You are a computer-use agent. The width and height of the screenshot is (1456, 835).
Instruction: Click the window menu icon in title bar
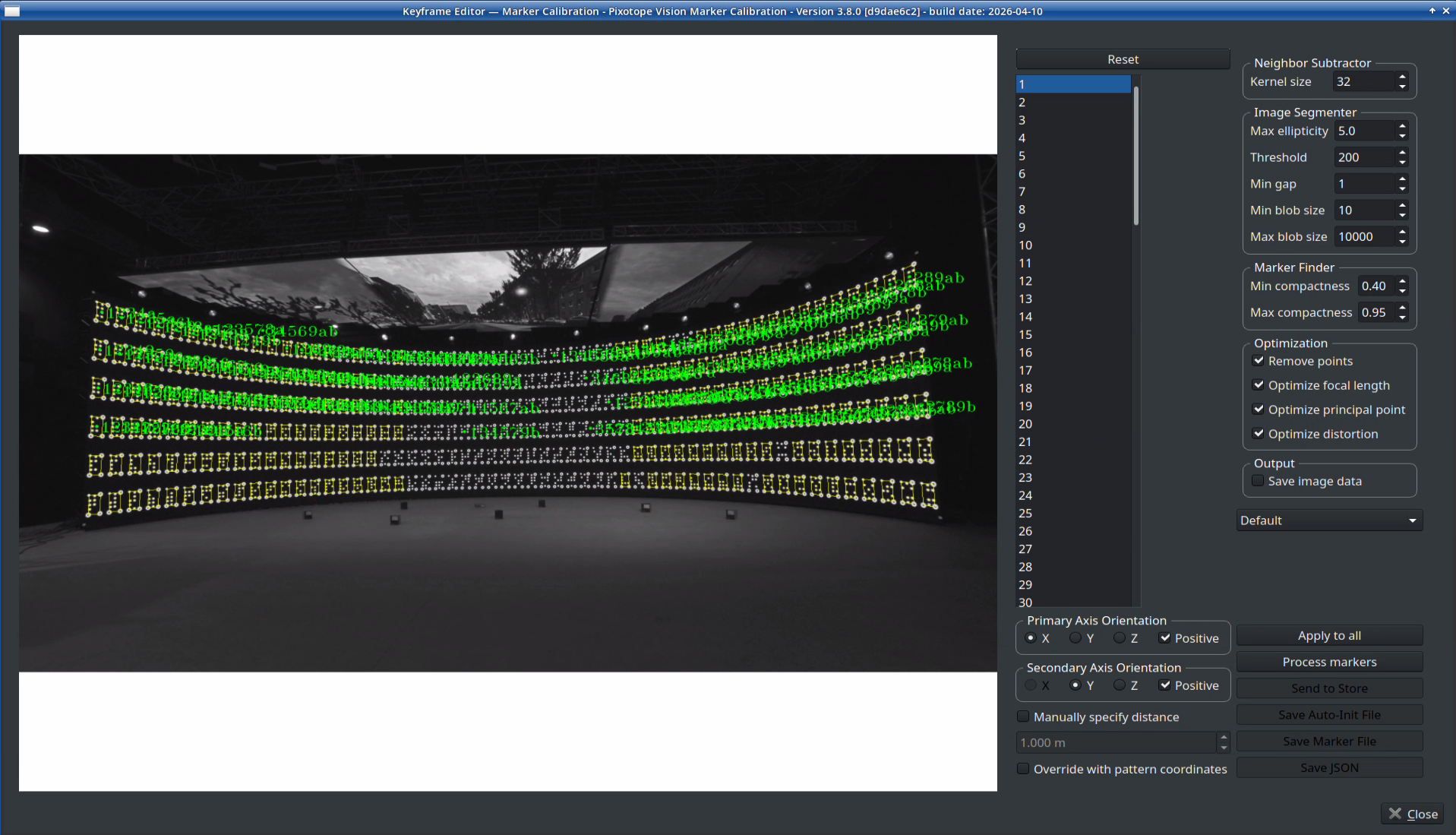click(12, 11)
